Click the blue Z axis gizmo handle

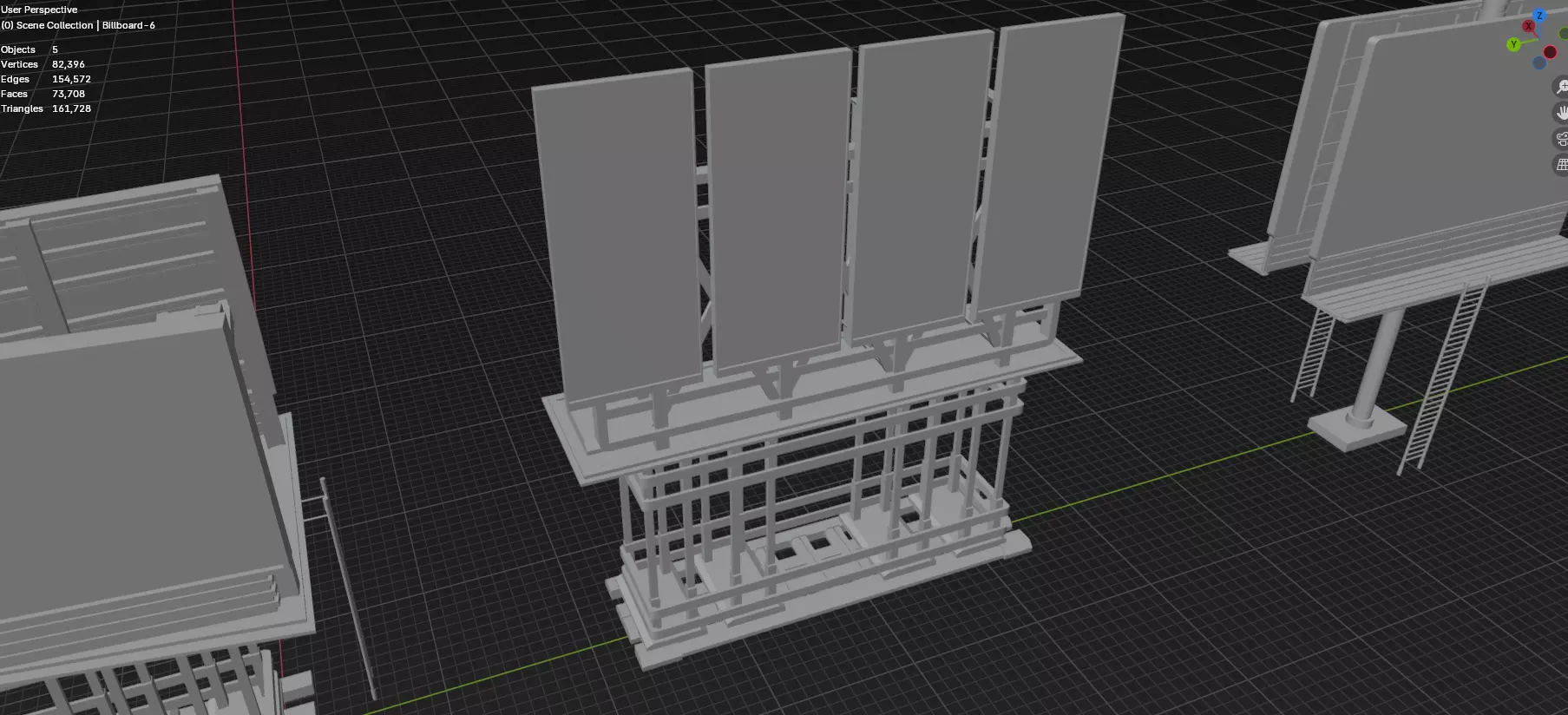(x=1539, y=16)
